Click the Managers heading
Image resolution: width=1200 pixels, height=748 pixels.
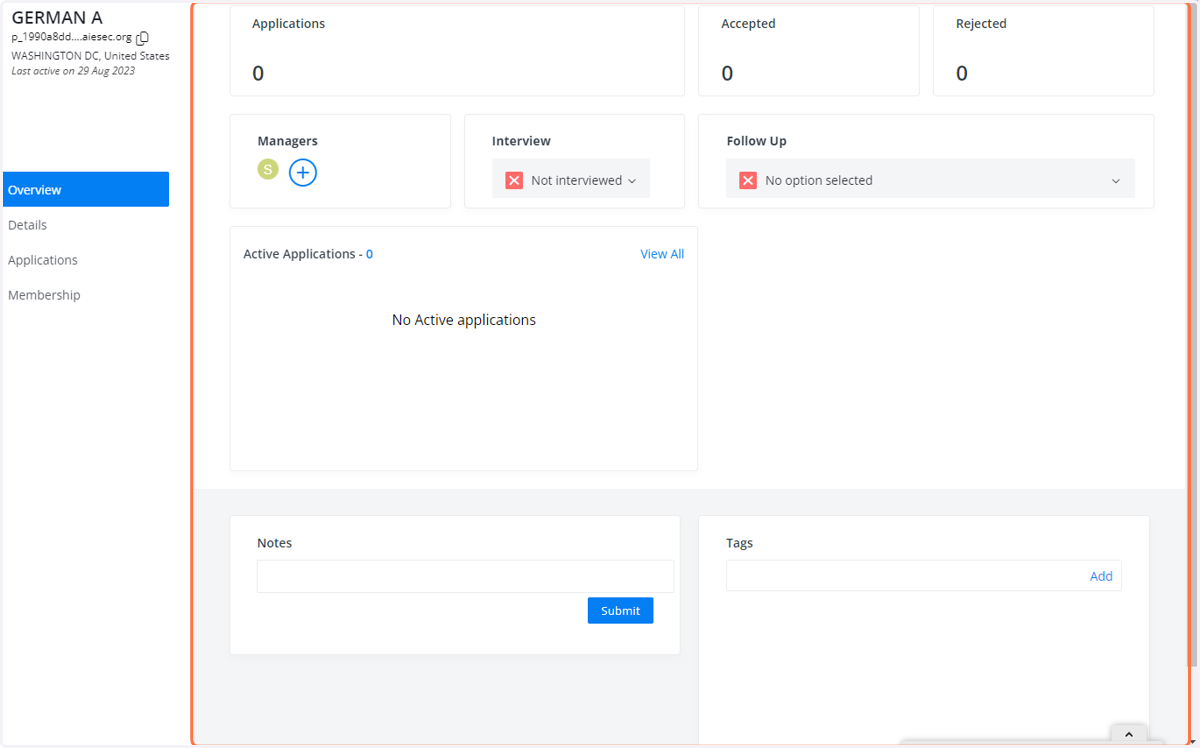click(x=287, y=141)
